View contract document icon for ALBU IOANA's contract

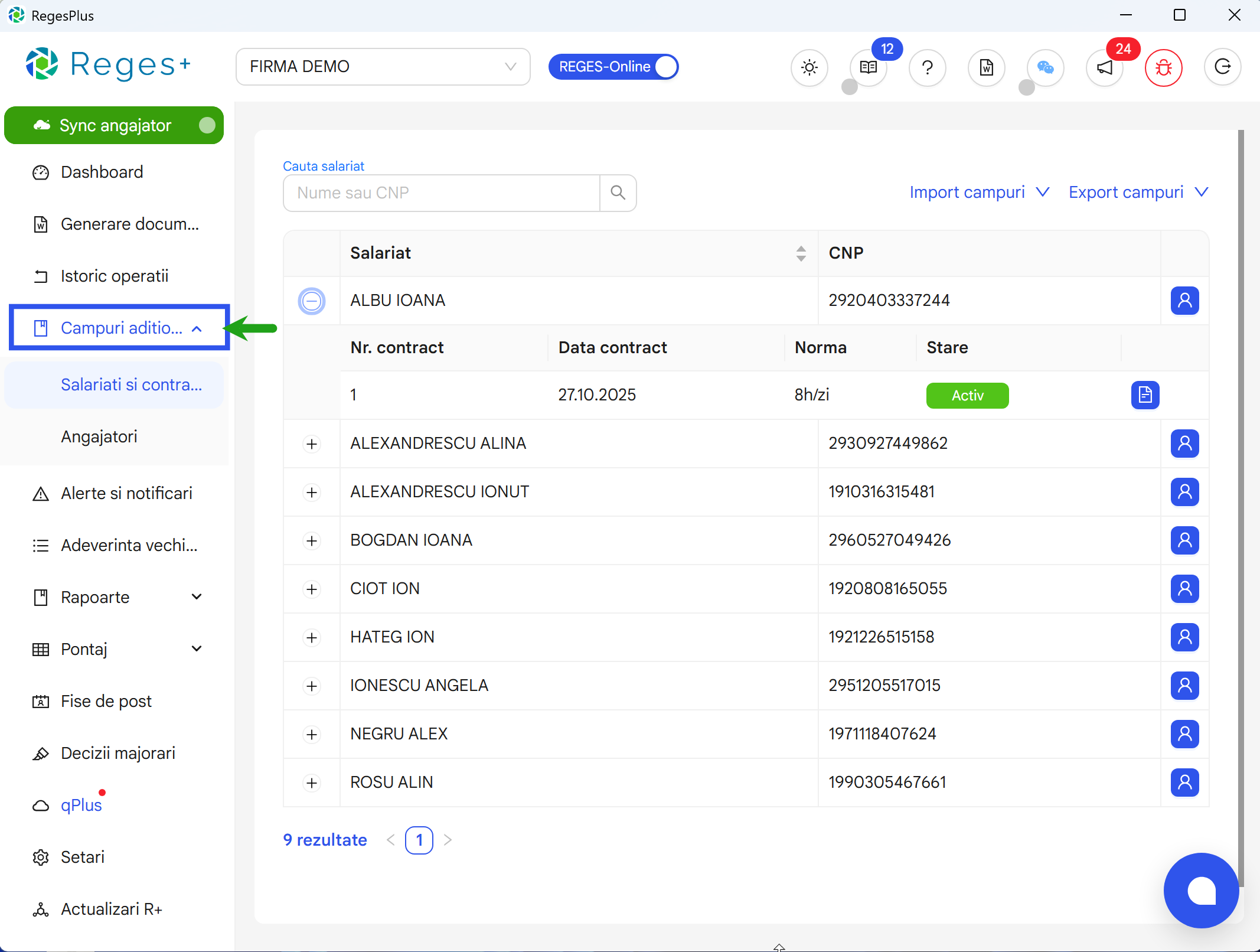(x=1145, y=395)
